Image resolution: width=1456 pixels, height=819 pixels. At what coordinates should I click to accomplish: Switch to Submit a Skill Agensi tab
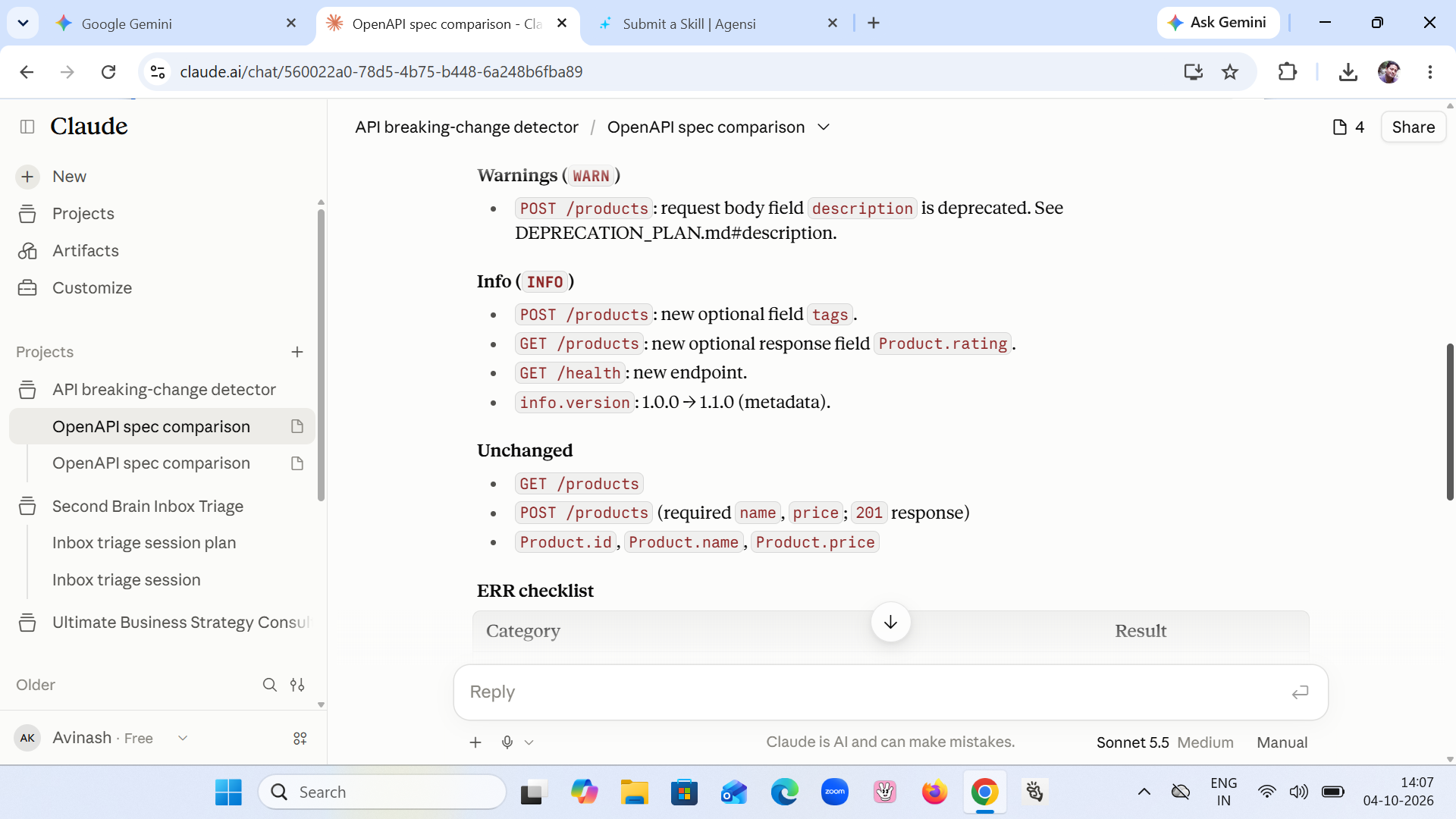[689, 24]
